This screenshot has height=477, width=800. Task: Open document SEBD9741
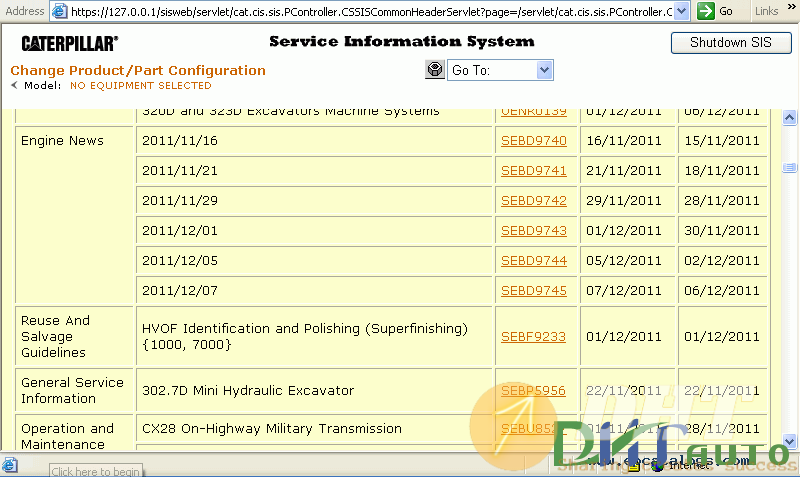pyautogui.click(x=533, y=171)
